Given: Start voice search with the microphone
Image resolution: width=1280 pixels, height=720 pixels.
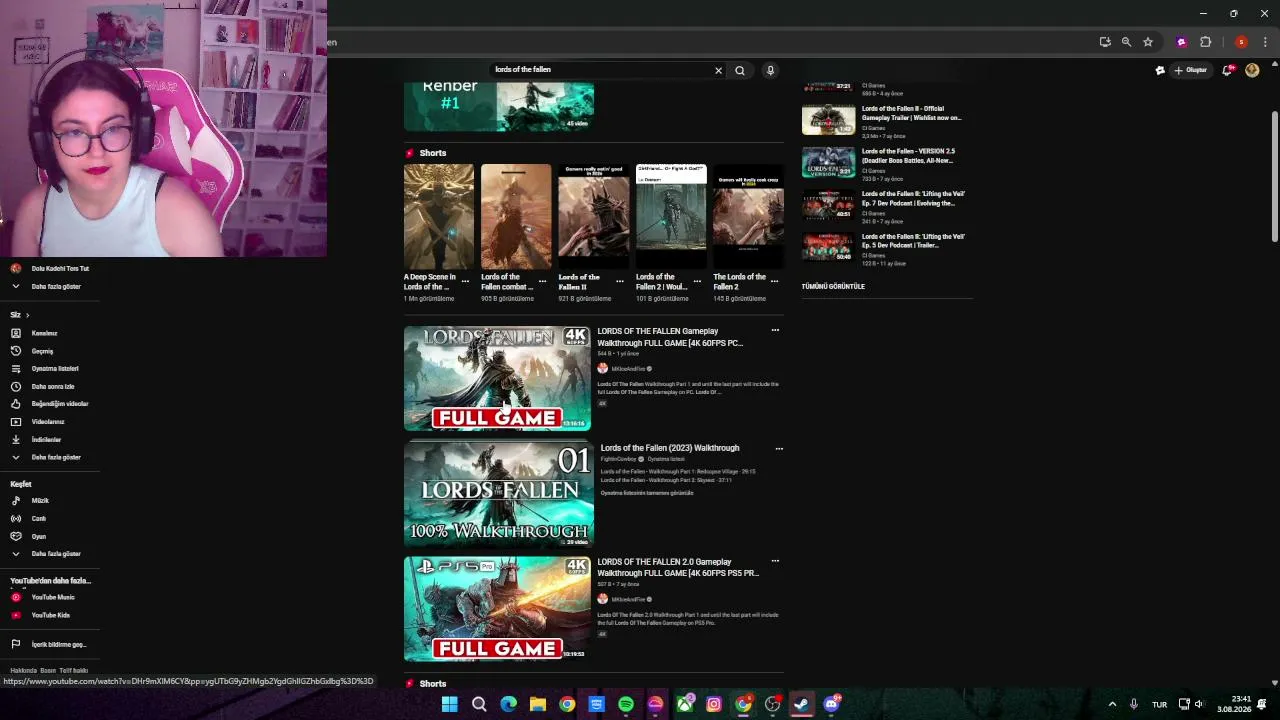Looking at the screenshot, I should point(770,70).
